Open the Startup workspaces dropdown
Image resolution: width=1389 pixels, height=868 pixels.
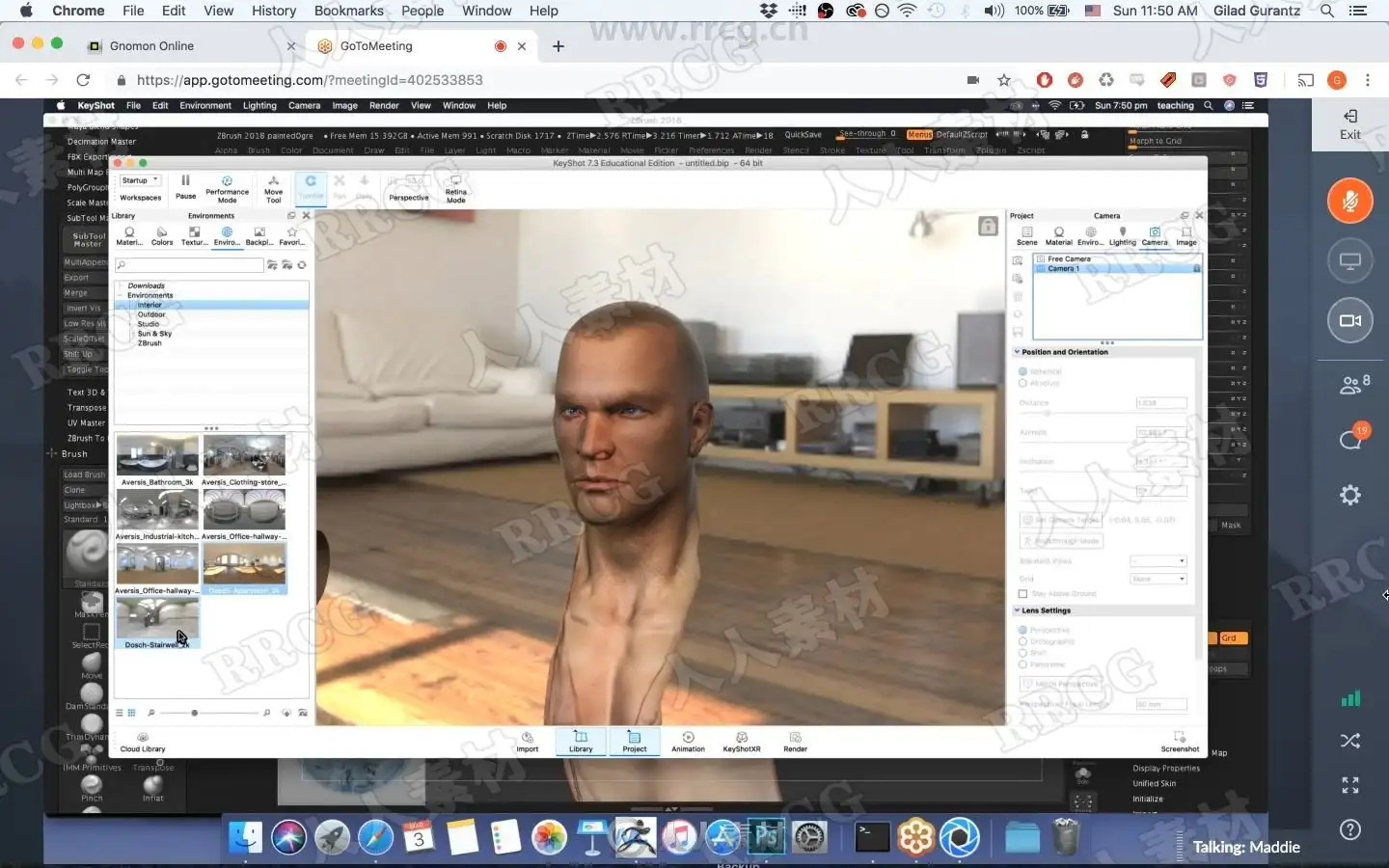(x=141, y=180)
